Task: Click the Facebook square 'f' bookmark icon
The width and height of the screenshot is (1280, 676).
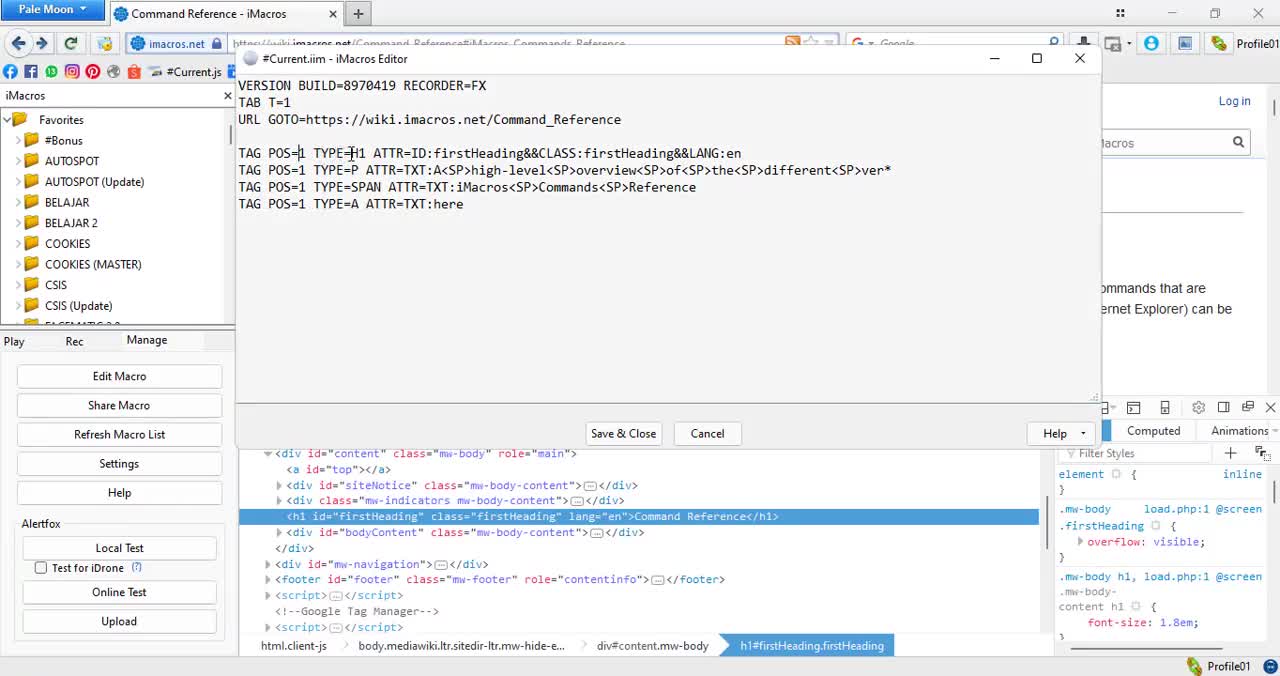Action: coord(31,72)
